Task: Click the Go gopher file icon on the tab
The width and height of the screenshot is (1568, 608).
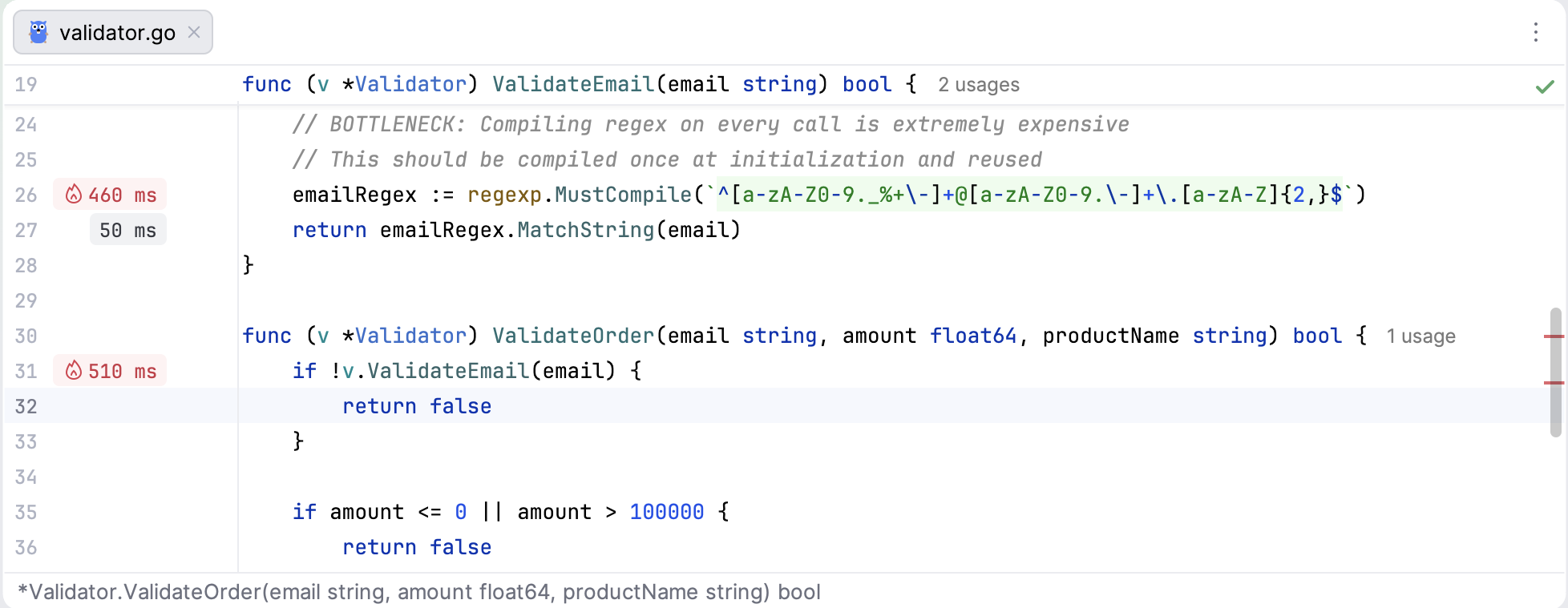Action: tap(38, 32)
